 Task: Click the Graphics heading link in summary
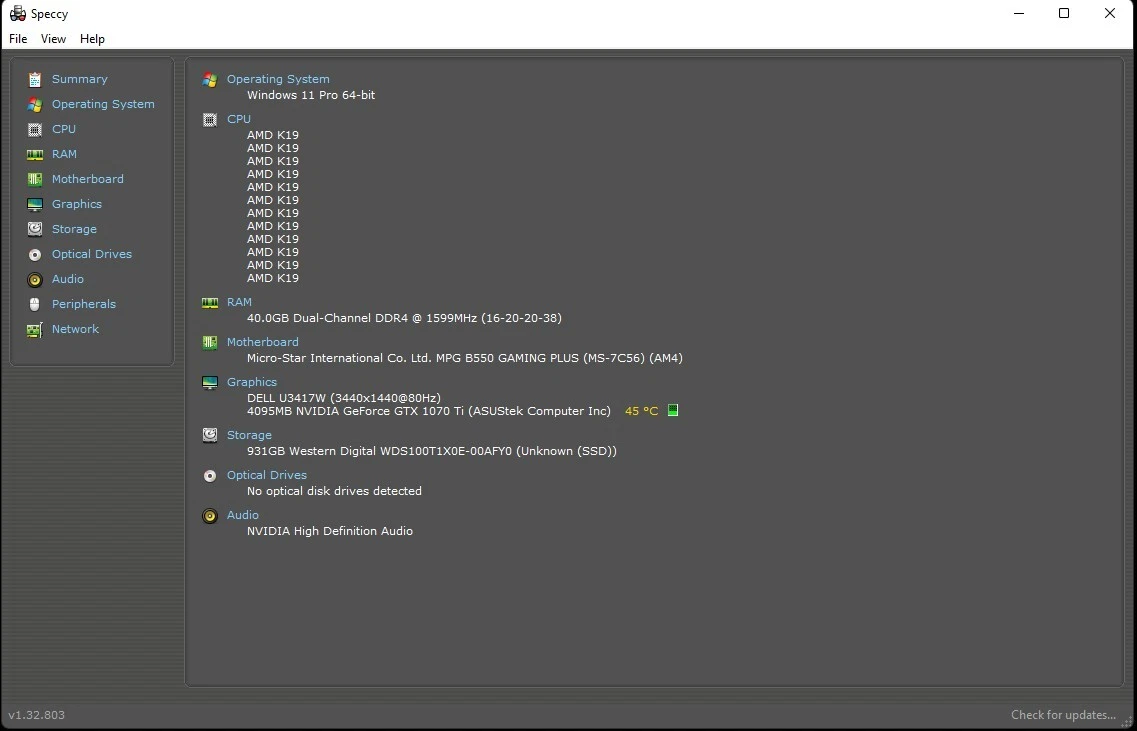[252, 382]
